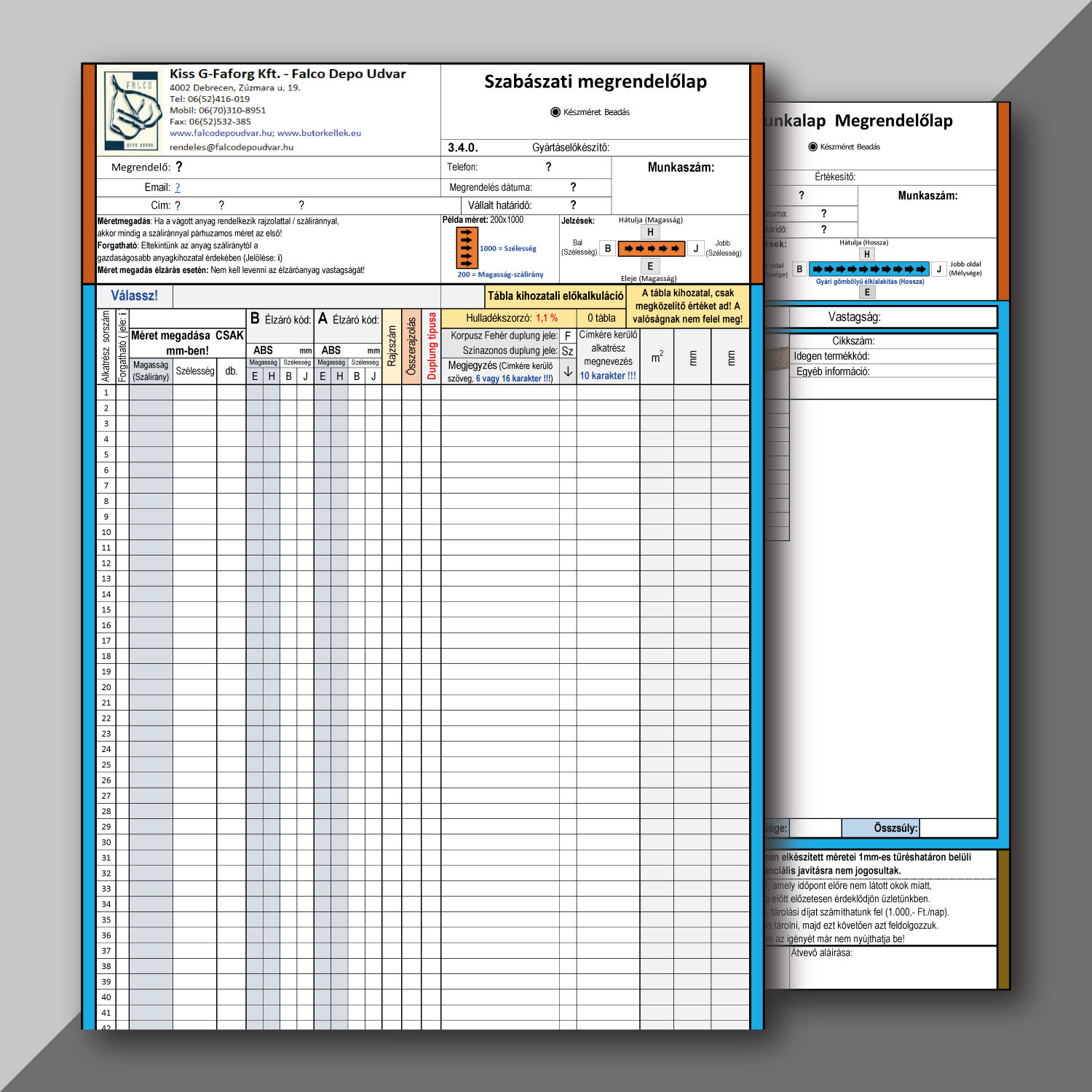The image size is (1092, 1092).
Task: Click the rendeles@falcodepoudvar.hu email address
Action: point(232,147)
